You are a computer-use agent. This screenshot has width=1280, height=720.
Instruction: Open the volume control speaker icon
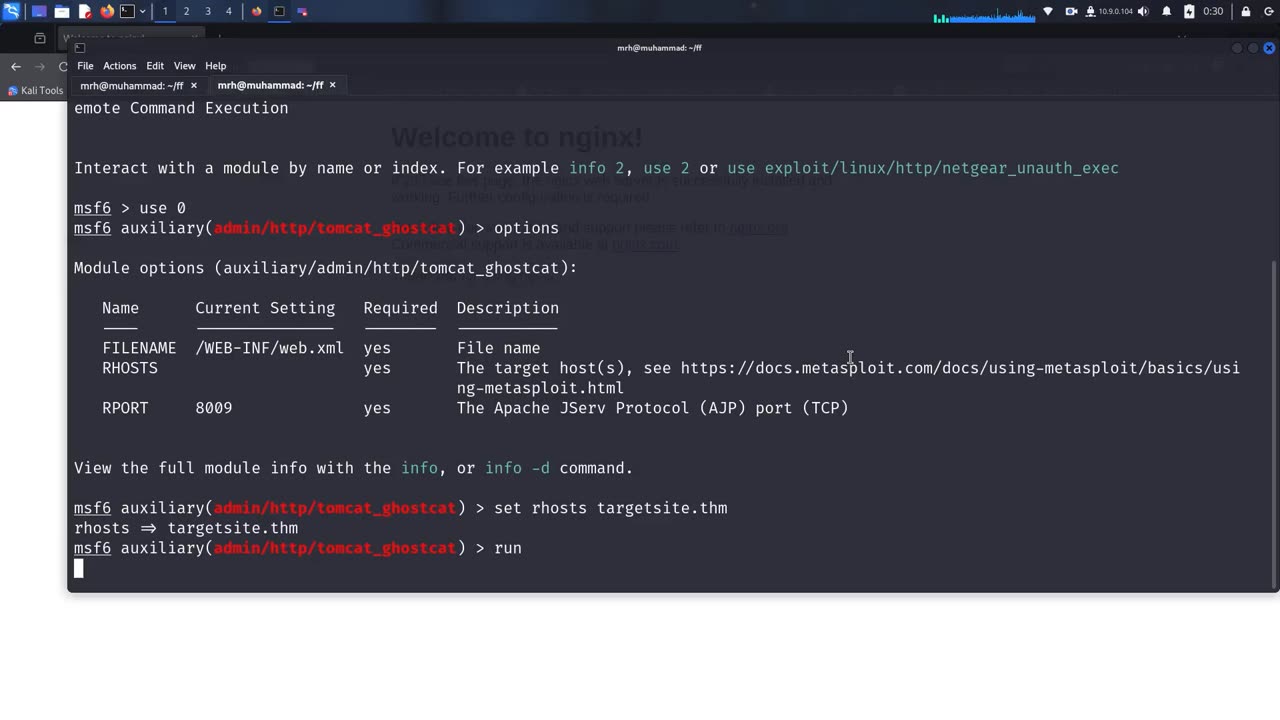pos(1142,11)
